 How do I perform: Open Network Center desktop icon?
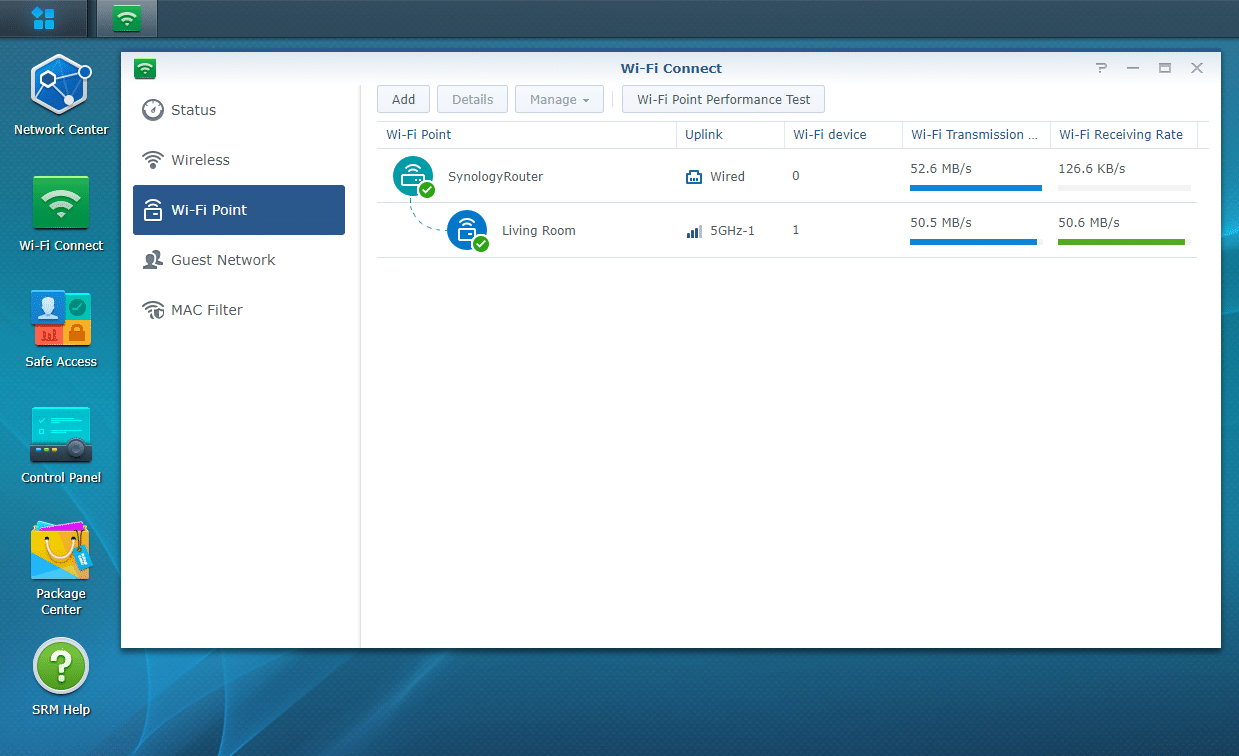60,85
